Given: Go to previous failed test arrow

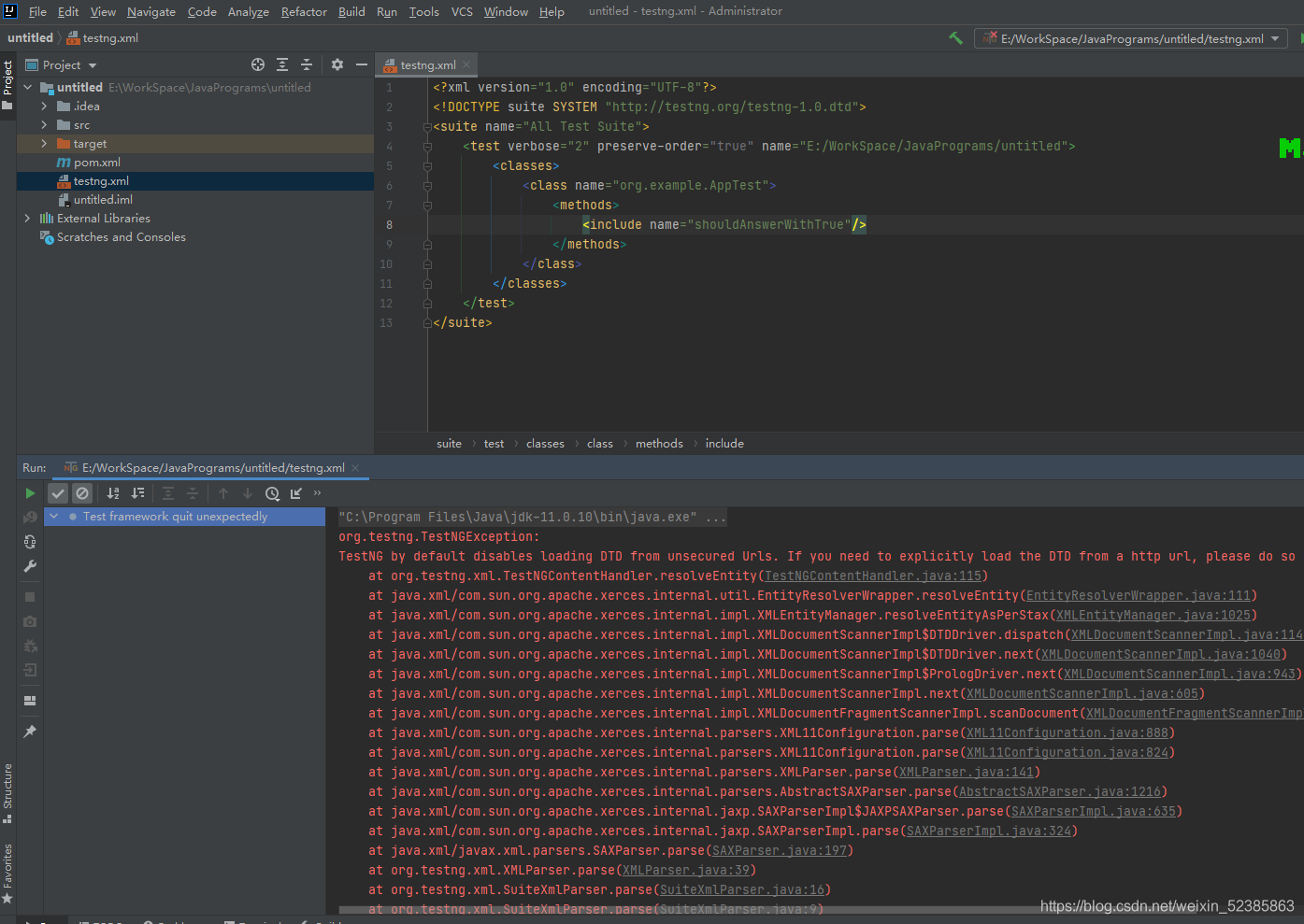Looking at the screenshot, I should tap(223, 493).
